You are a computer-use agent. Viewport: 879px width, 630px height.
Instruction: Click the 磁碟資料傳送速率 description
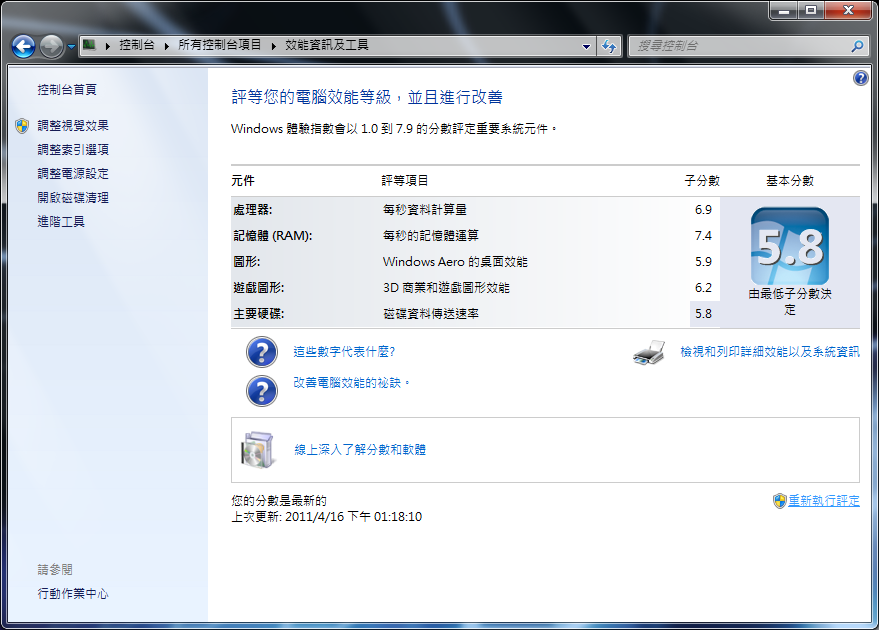[x=431, y=314]
